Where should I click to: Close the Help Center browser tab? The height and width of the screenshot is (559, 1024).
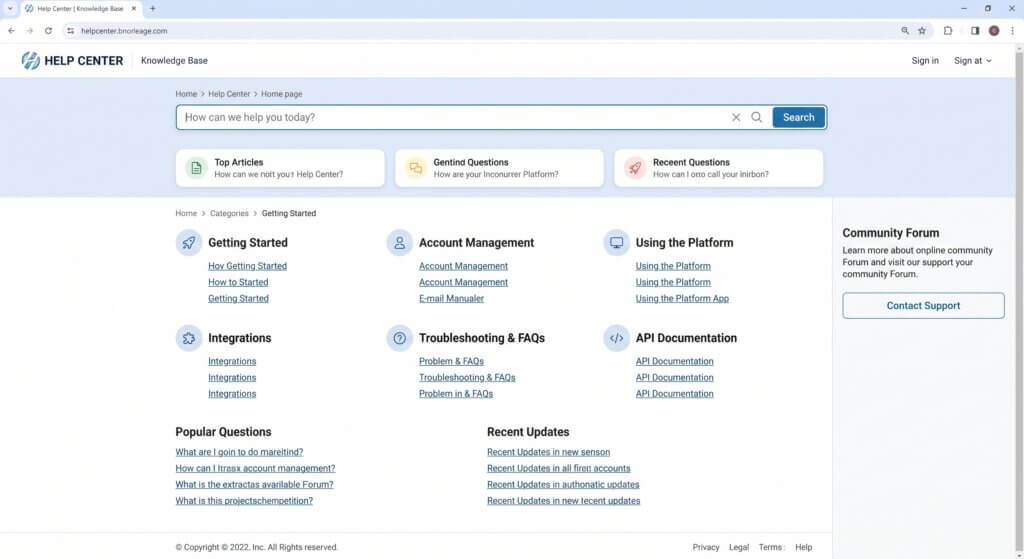[134, 8]
